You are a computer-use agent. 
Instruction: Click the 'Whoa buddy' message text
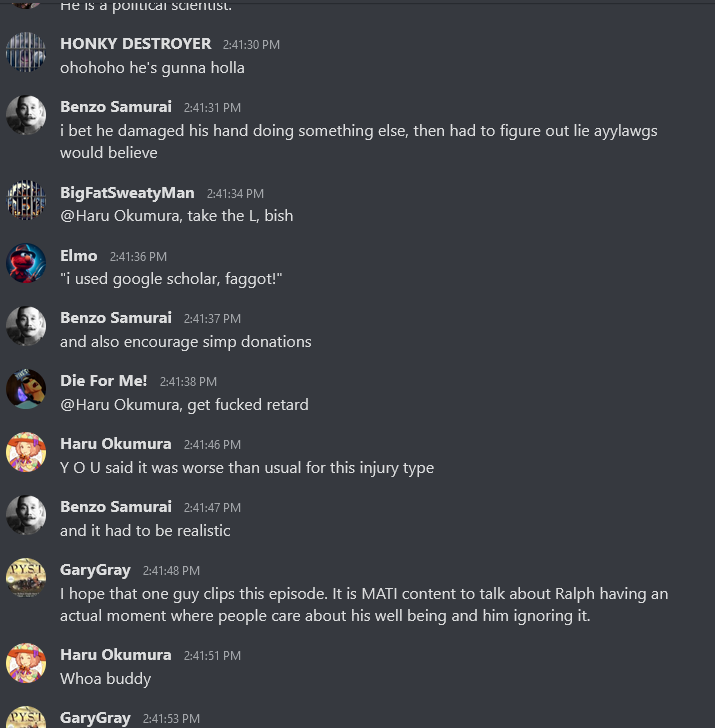point(105,679)
